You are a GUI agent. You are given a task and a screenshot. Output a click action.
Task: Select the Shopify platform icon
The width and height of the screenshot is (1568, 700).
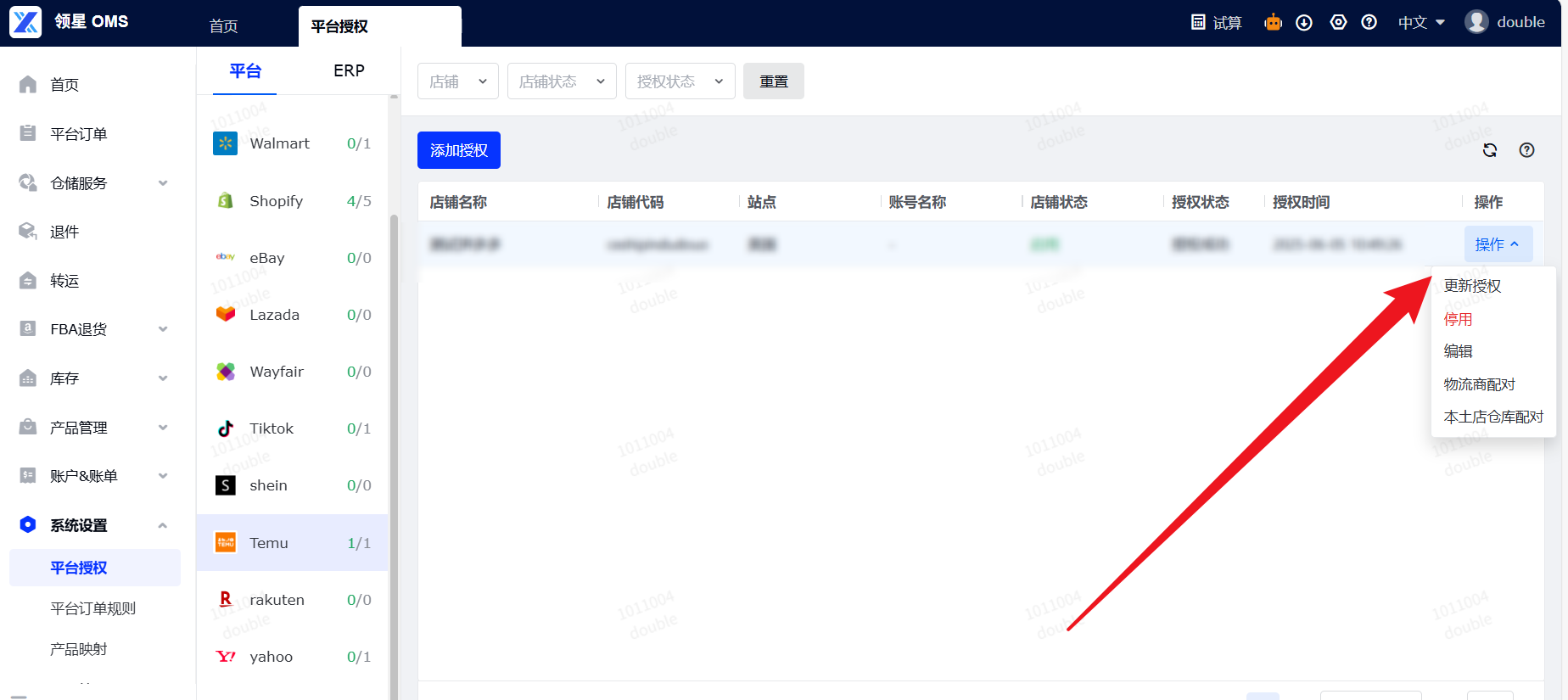coord(225,200)
